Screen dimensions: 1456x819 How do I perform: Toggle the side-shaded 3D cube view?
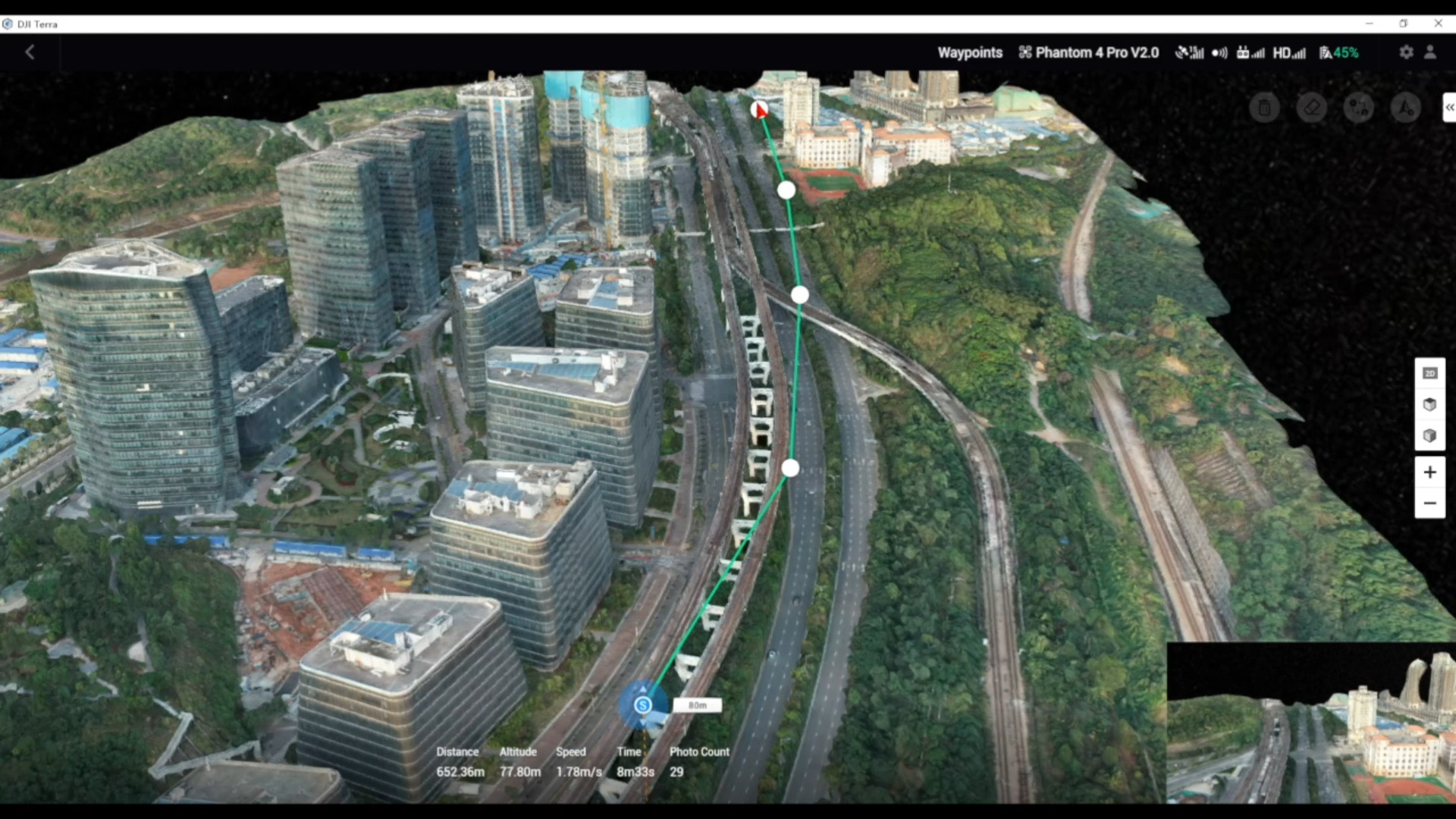[1429, 435]
